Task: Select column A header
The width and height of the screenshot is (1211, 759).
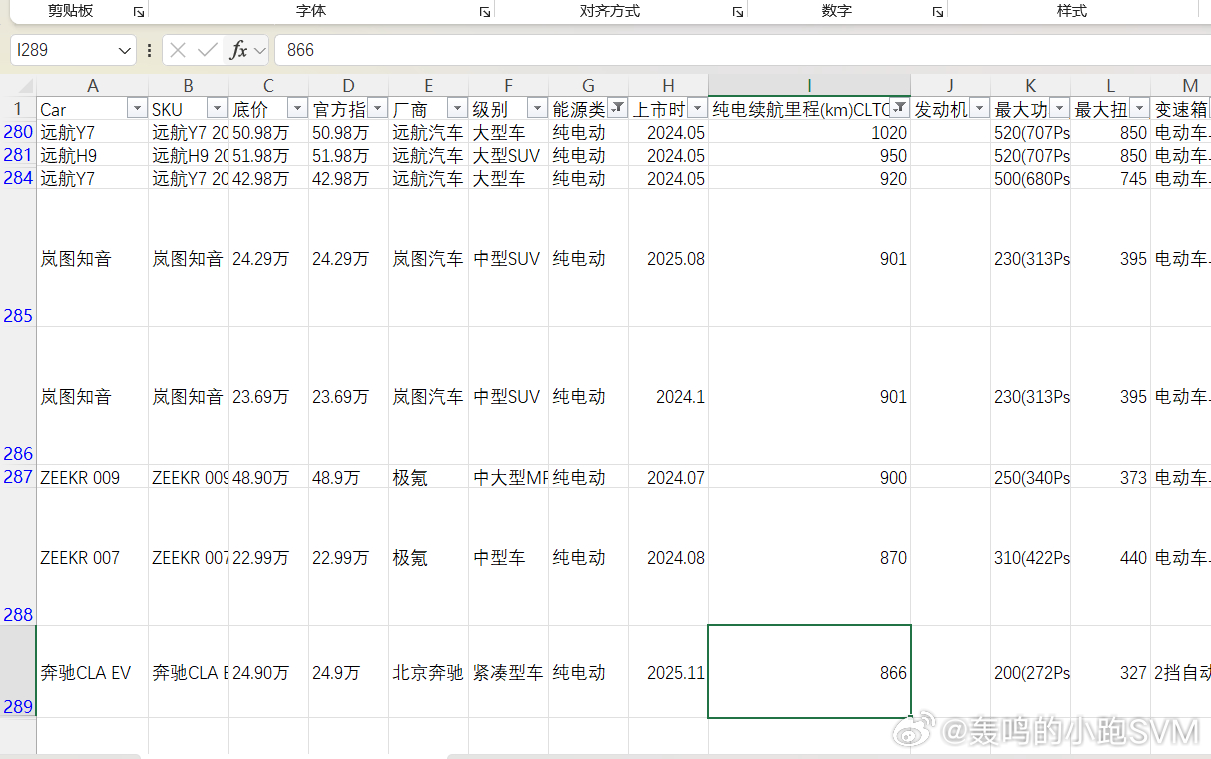Action: coord(92,86)
